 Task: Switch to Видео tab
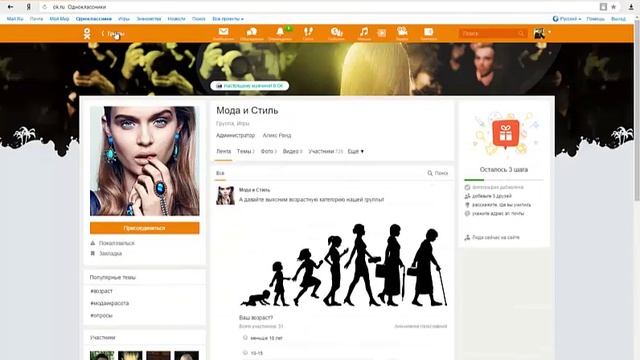[x=292, y=151]
